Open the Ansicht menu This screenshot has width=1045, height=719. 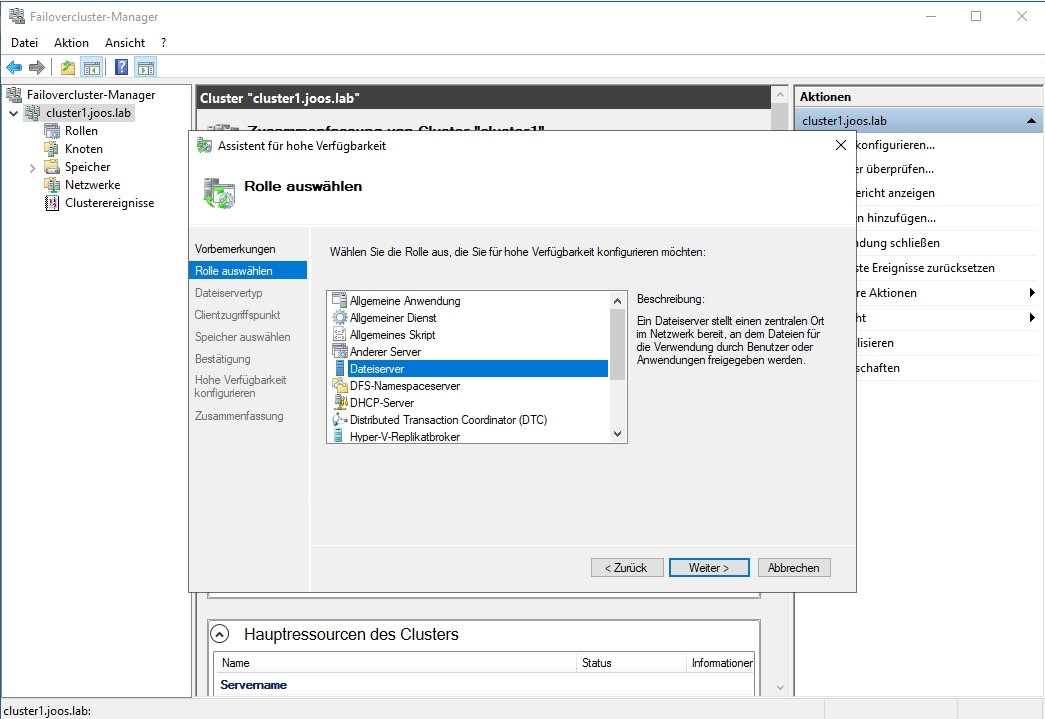(x=124, y=42)
